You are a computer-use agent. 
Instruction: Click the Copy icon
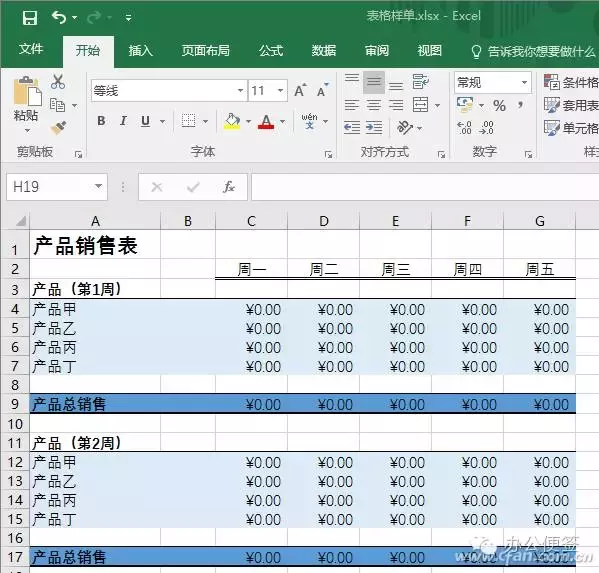pos(58,105)
